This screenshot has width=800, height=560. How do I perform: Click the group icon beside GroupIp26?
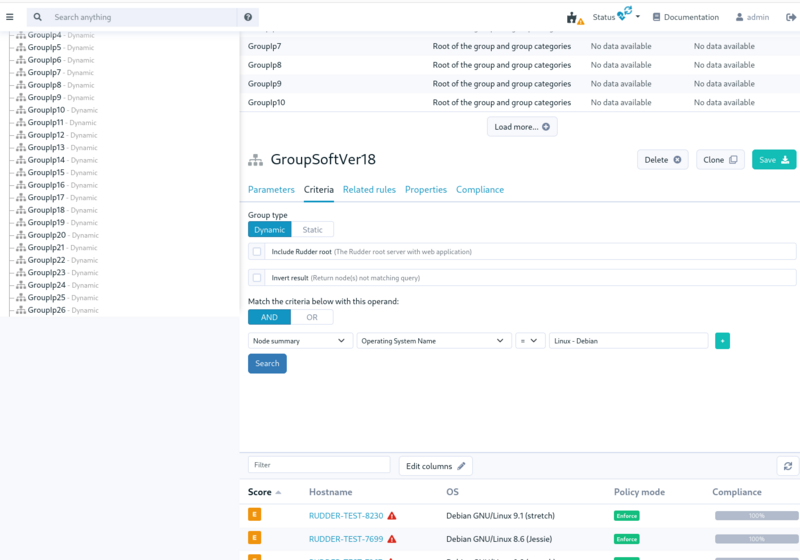21,310
